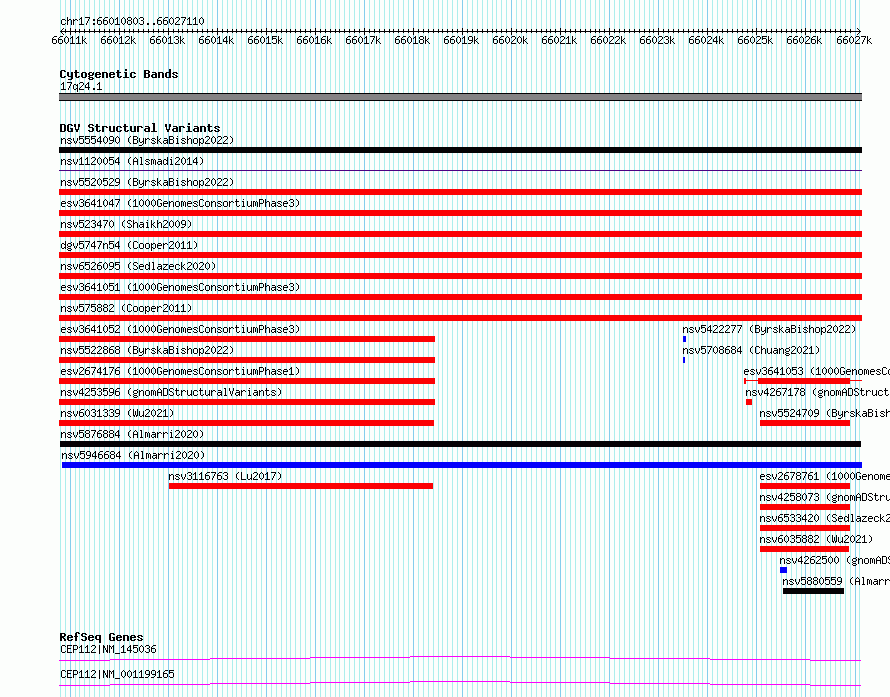Image resolution: width=890 pixels, height=697 pixels.
Task: Click the chr17:66010803..66027110 coordinates text
Action: point(132,22)
